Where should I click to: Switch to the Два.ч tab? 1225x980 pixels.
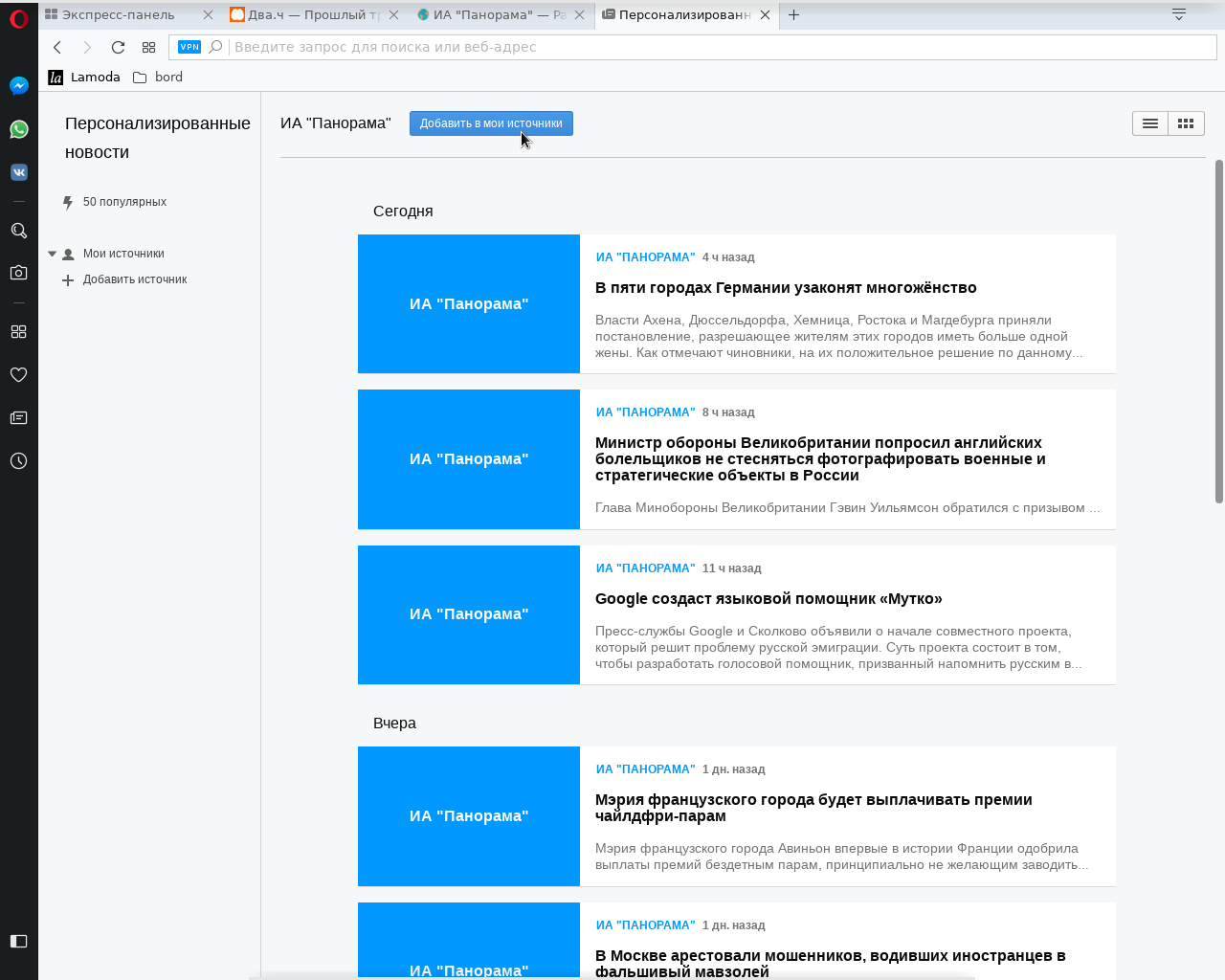[x=314, y=14]
